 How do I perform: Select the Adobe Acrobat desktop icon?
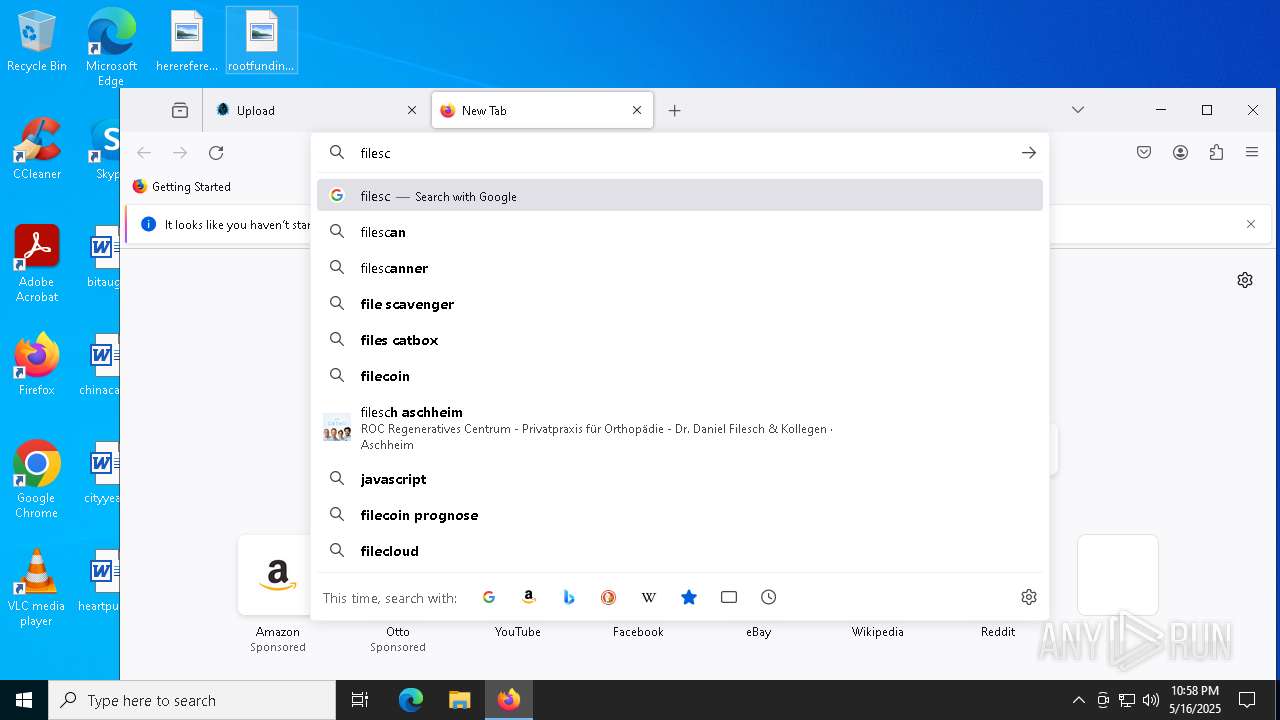(x=37, y=264)
